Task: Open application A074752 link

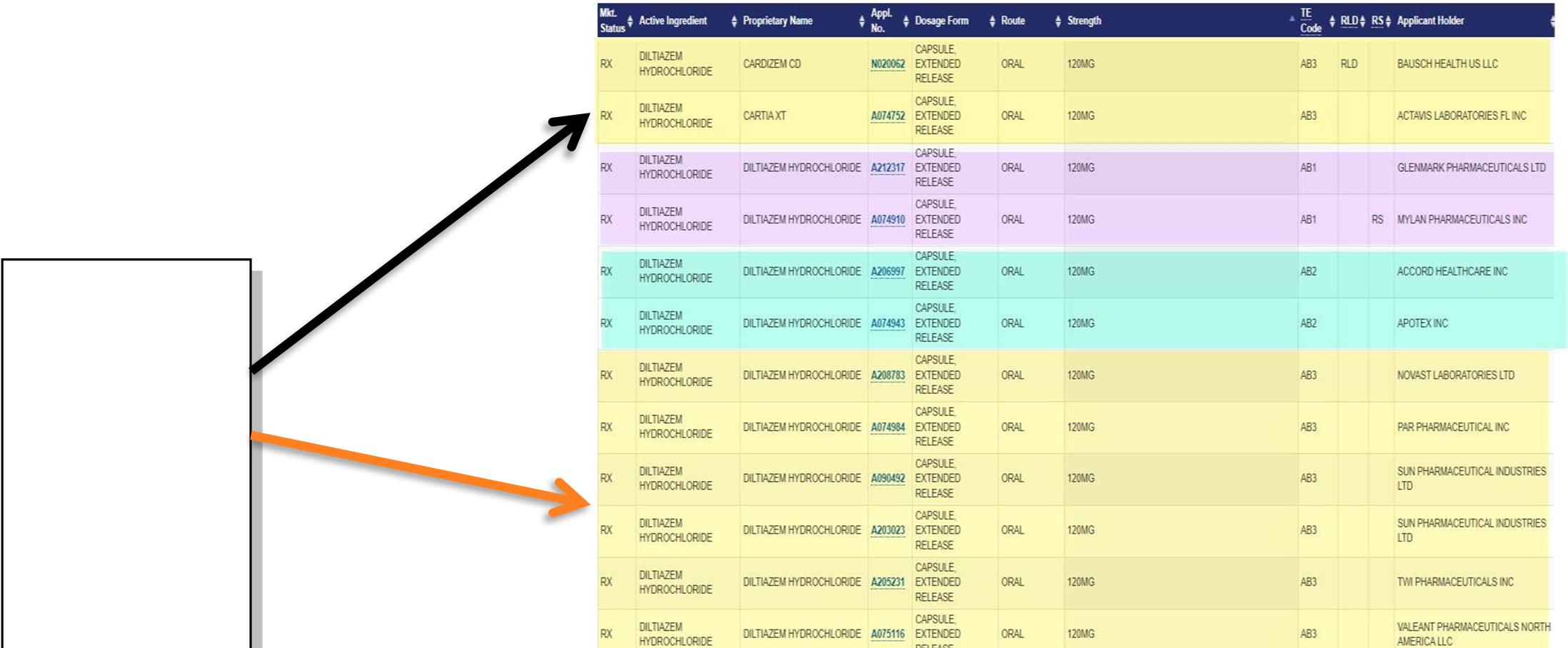Action: point(888,116)
